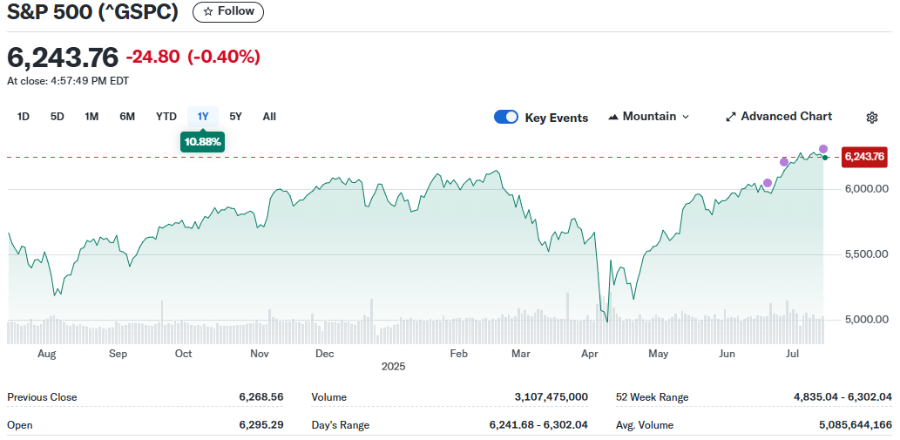Click the Nov x-axis label

pos(260,354)
